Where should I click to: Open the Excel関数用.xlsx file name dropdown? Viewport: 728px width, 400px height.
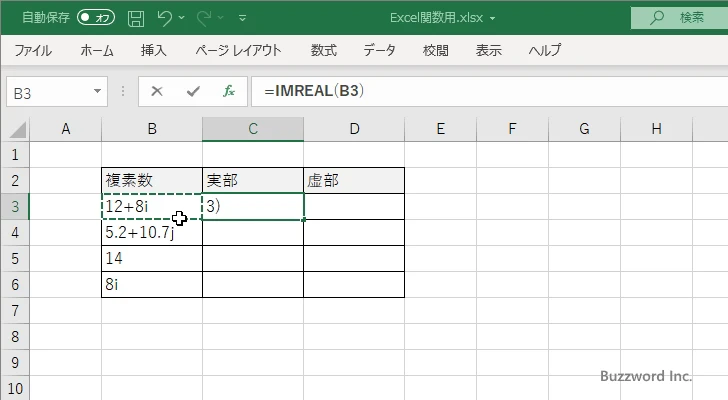coord(492,19)
